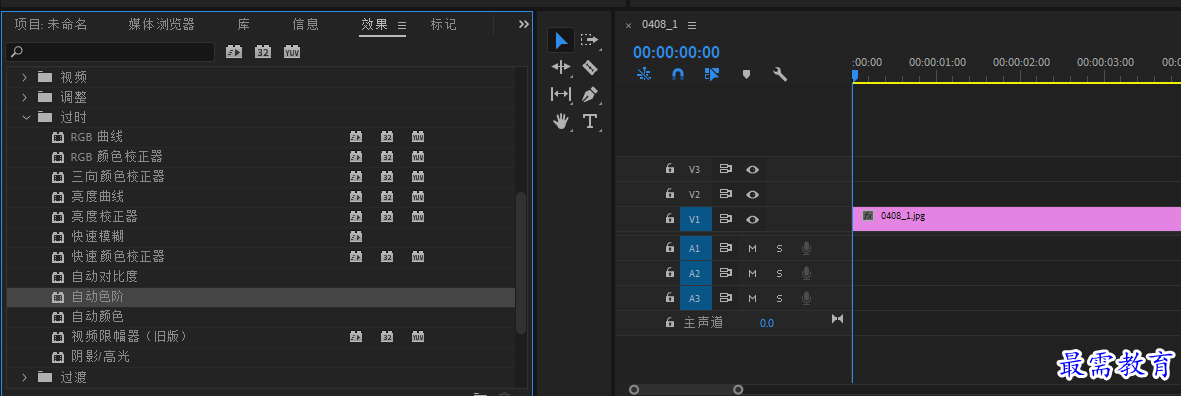Screen dimensions: 1181x396
Task: Switch to the 标记 tab
Action: click(x=444, y=25)
